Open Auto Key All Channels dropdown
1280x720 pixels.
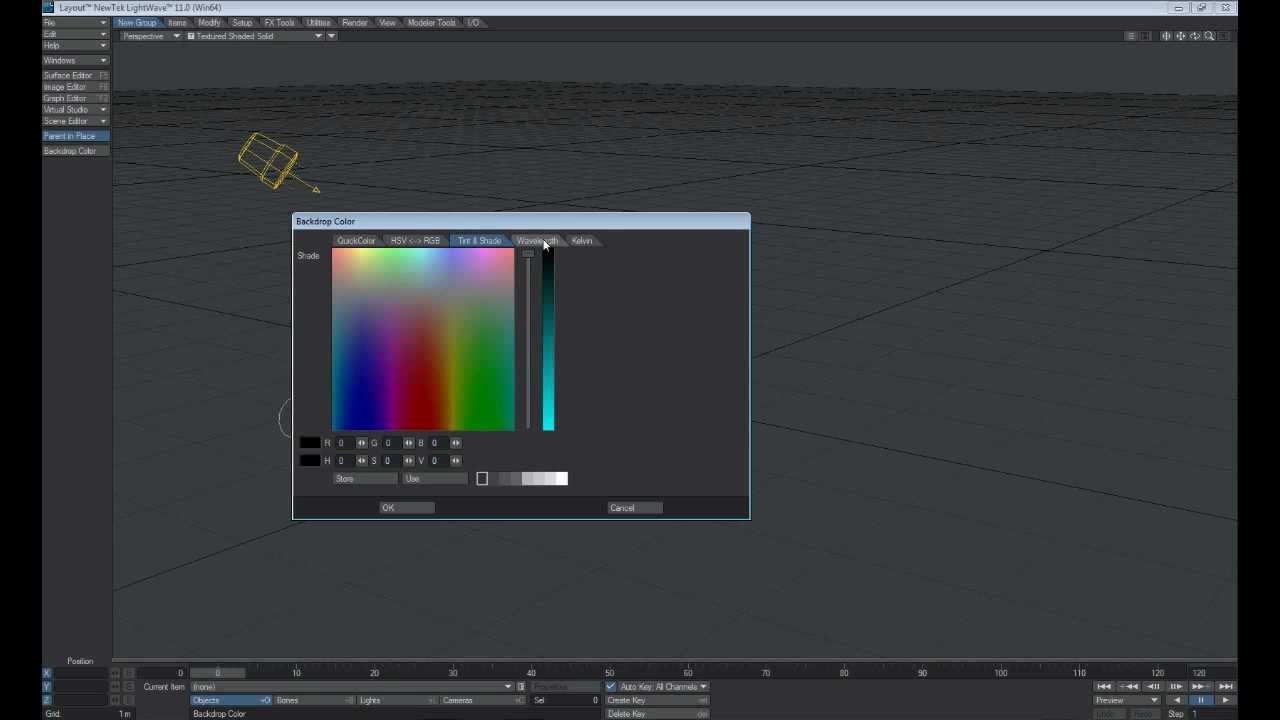664,687
